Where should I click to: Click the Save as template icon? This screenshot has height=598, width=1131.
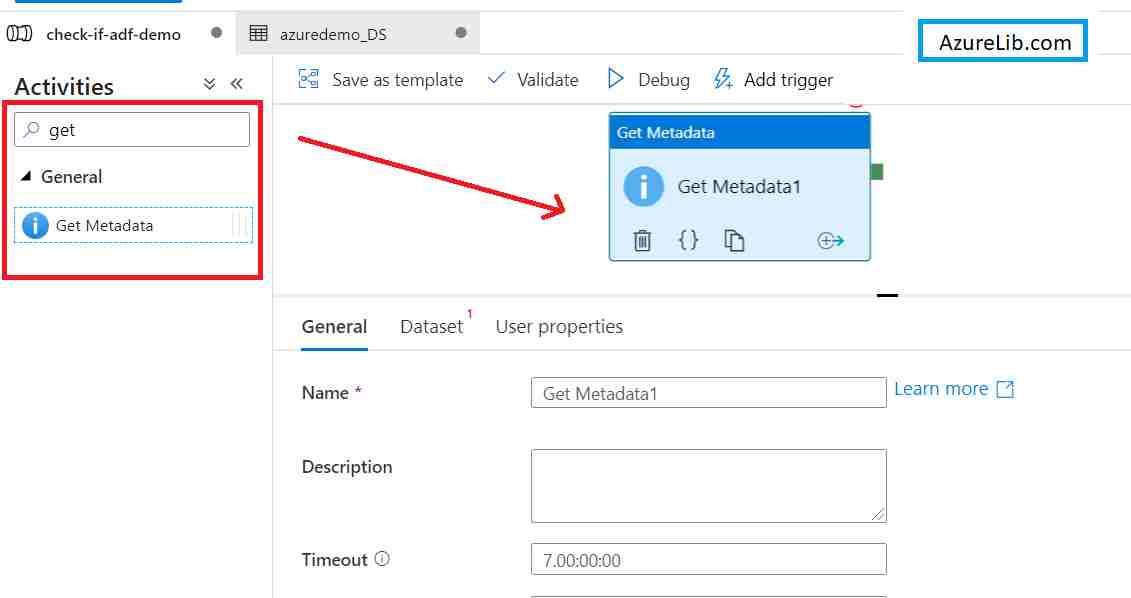309,79
